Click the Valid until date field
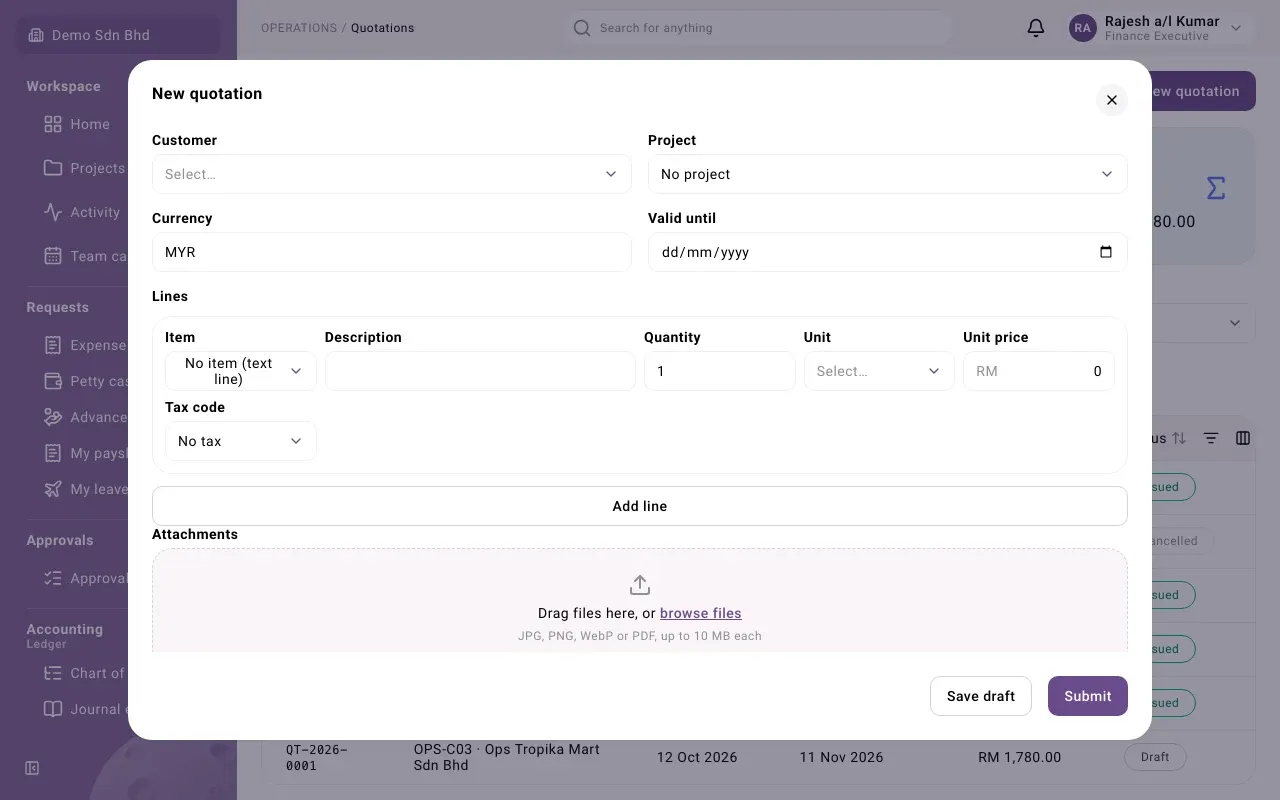The width and height of the screenshot is (1280, 800). [888, 252]
